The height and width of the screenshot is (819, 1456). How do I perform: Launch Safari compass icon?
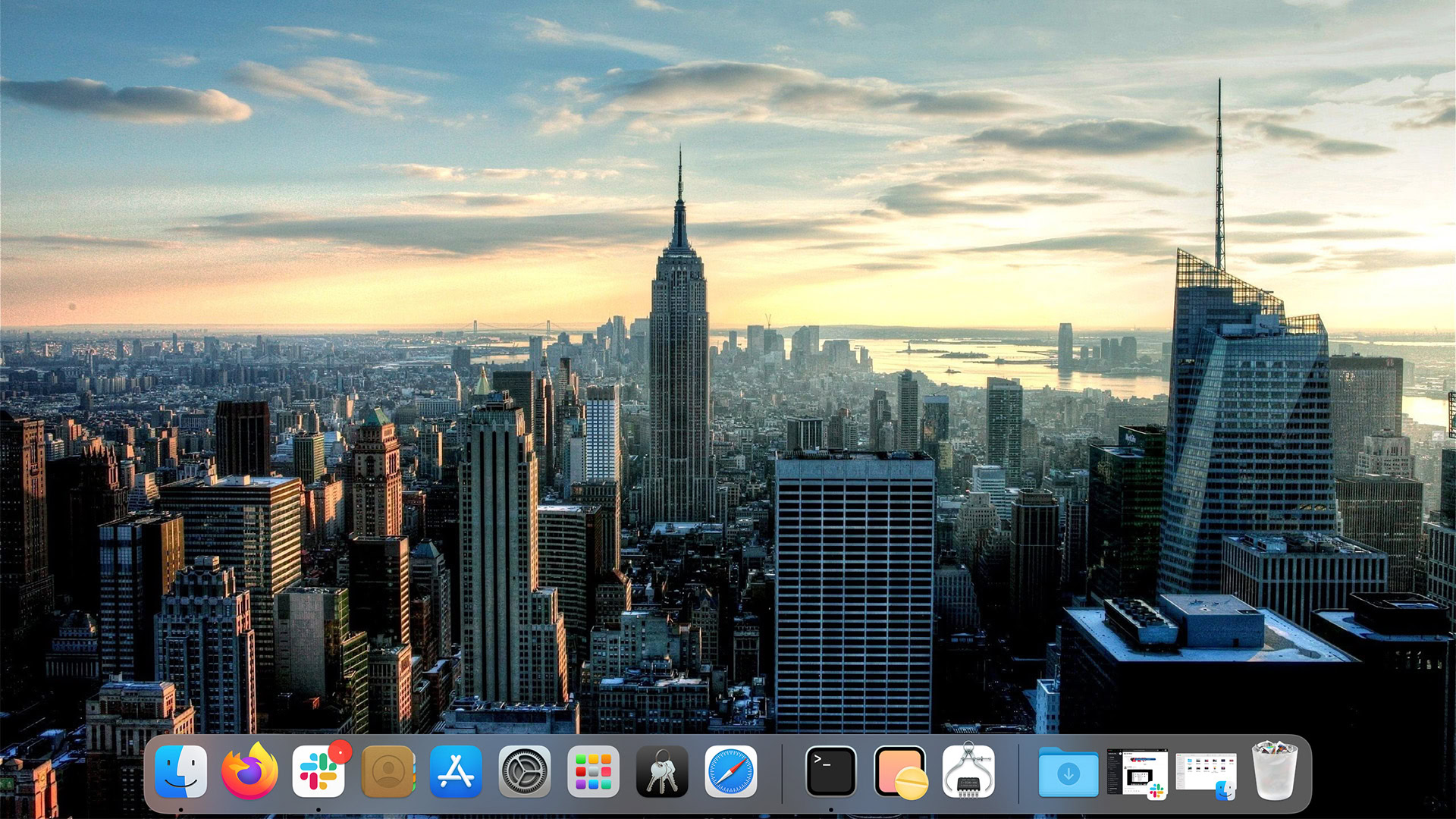(x=731, y=772)
